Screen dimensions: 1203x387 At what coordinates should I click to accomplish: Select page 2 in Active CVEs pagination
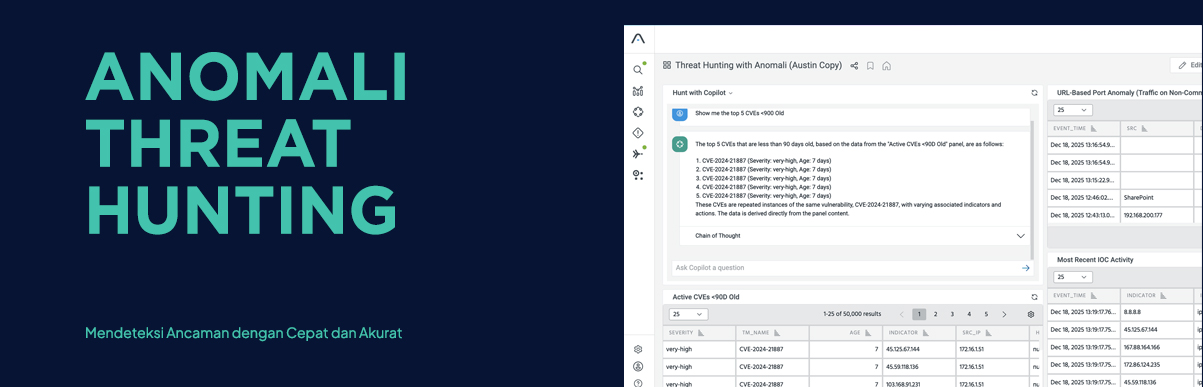[936, 315]
